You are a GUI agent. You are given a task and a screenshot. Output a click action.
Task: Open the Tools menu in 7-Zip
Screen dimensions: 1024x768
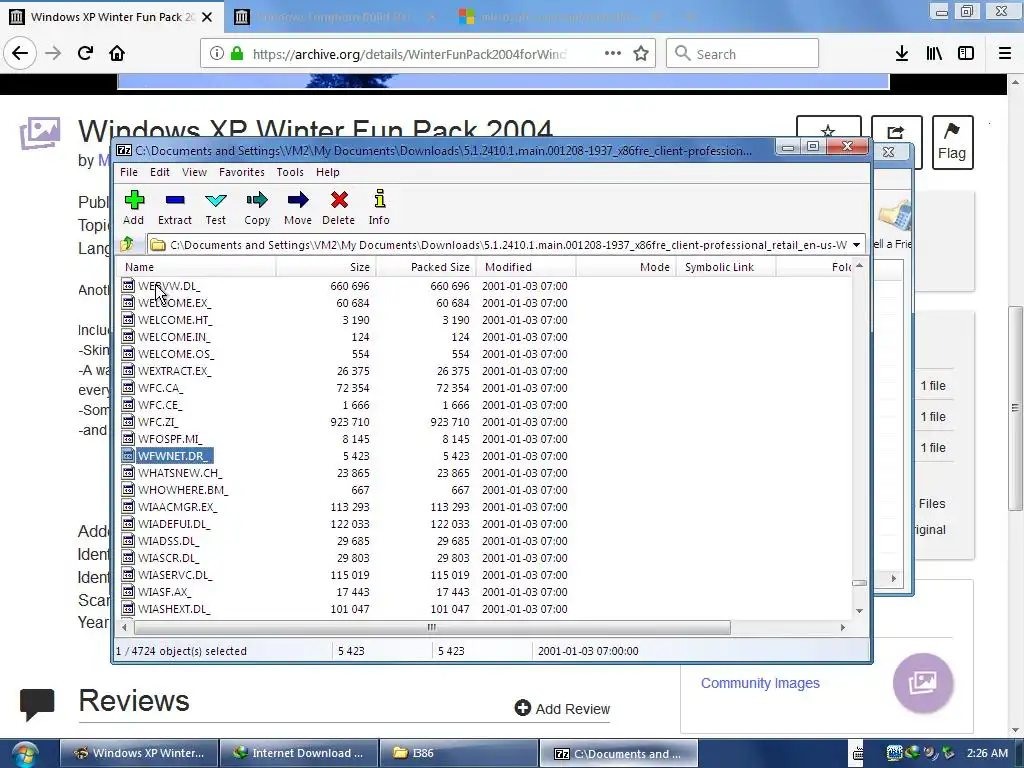tap(290, 172)
